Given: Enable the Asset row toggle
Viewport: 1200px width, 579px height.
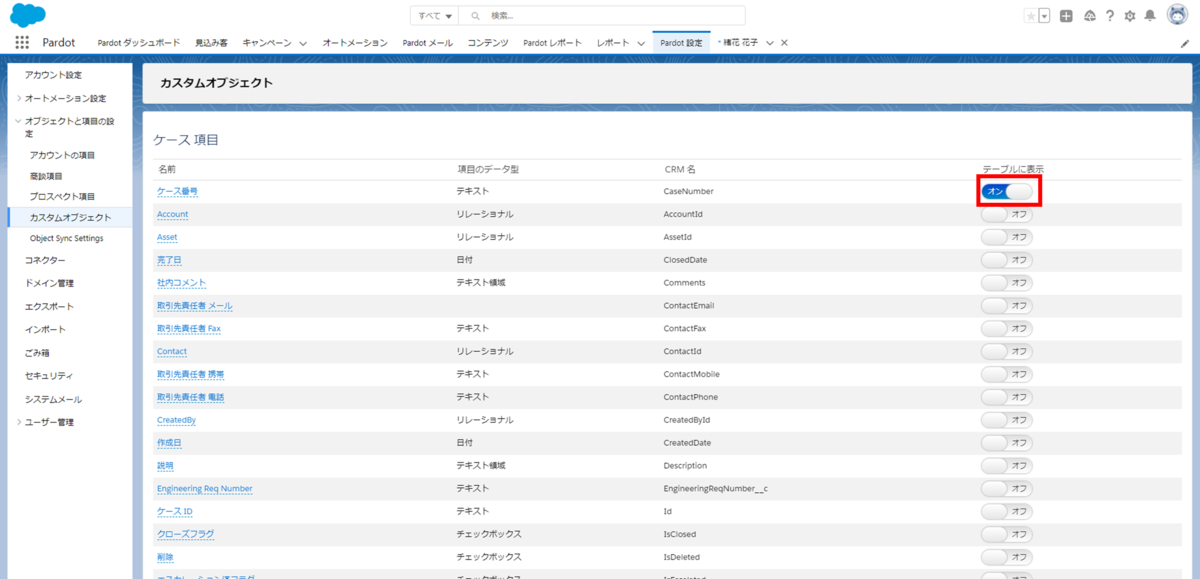Looking at the screenshot, I should pyautogui.click(x=1007, y=237).
